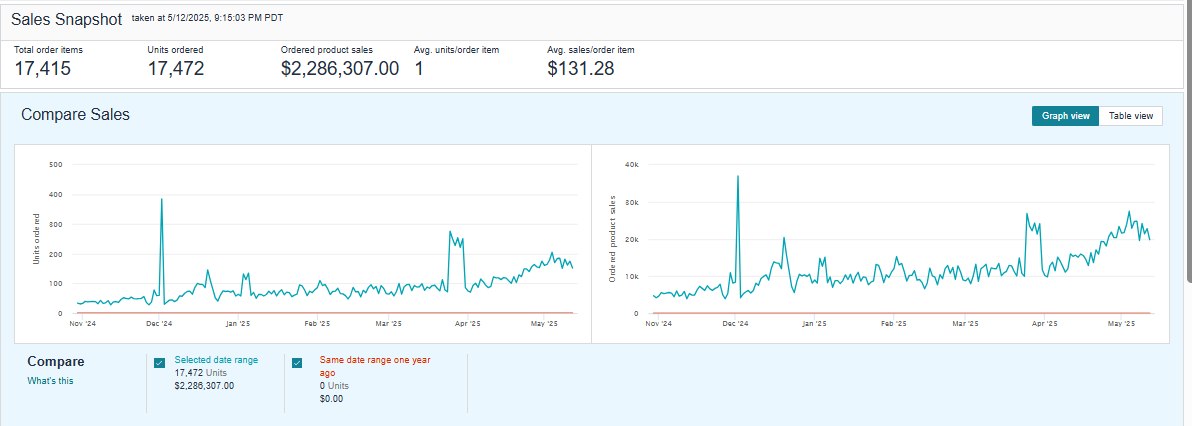Viewport: 1192px width, 426px height.
Task: Switch to Graph view
Action: (x=1065, y=116)
